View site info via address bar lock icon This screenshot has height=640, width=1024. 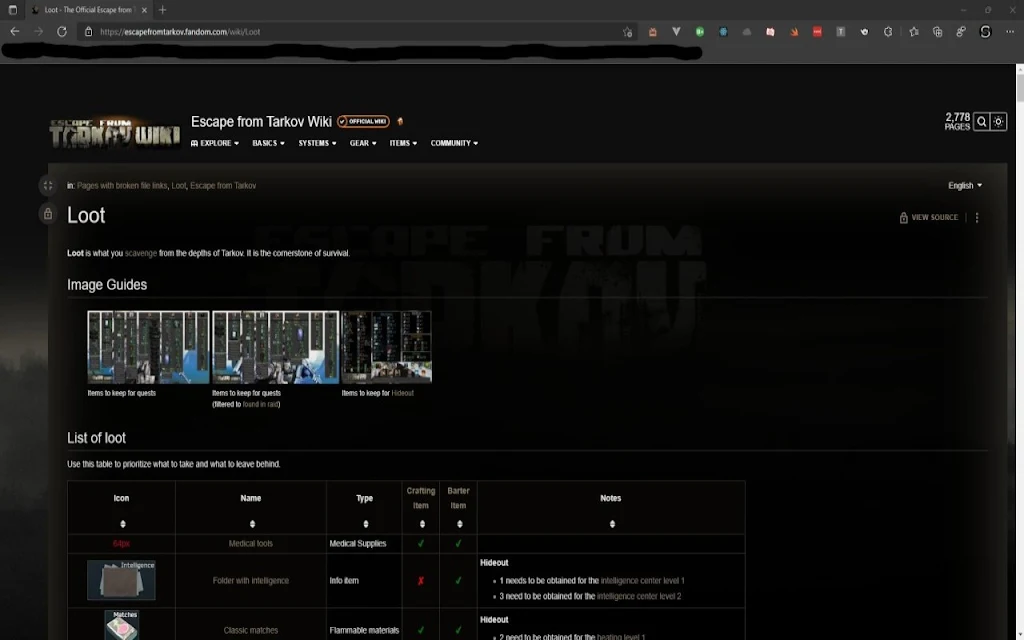[88, 31]
